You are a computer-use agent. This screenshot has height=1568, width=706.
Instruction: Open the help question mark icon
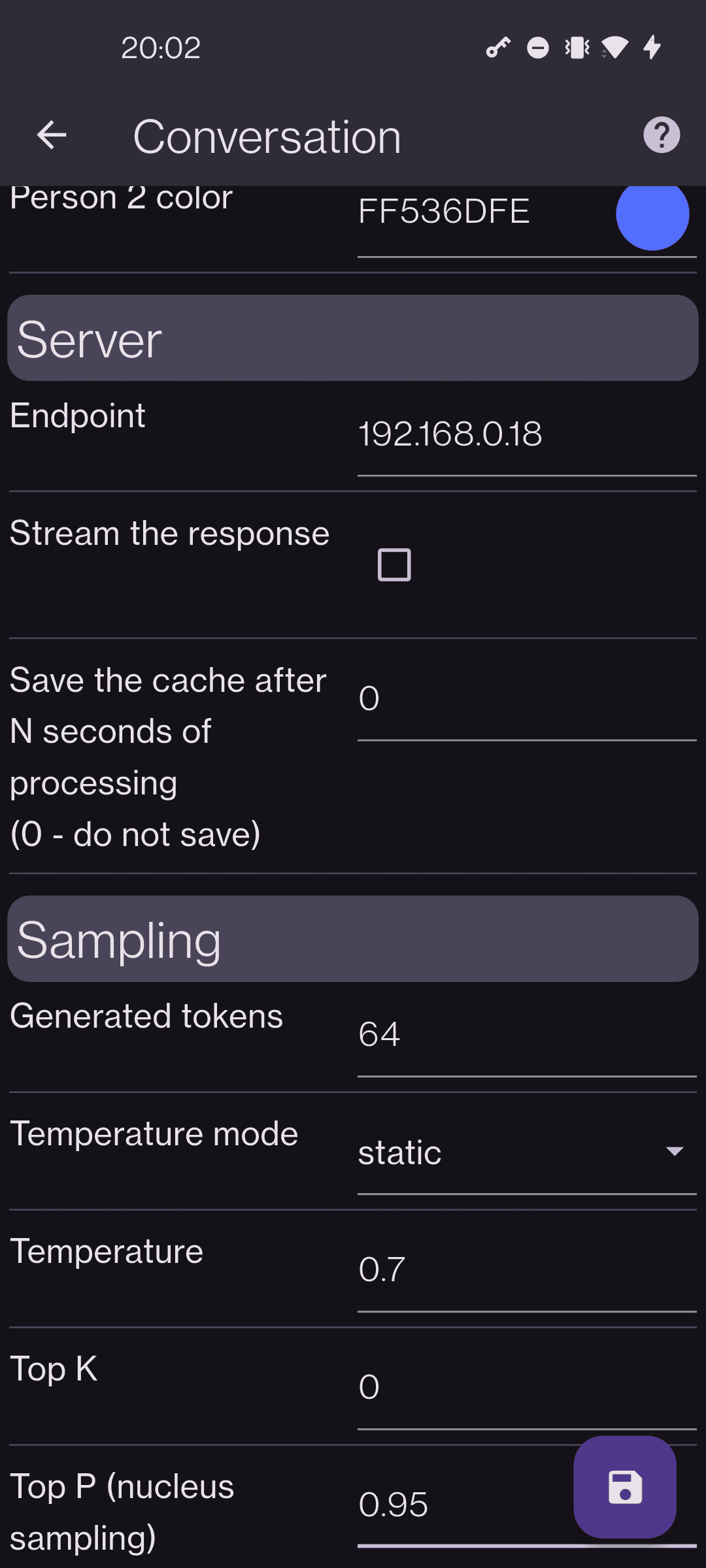click(x=662, y=135)
